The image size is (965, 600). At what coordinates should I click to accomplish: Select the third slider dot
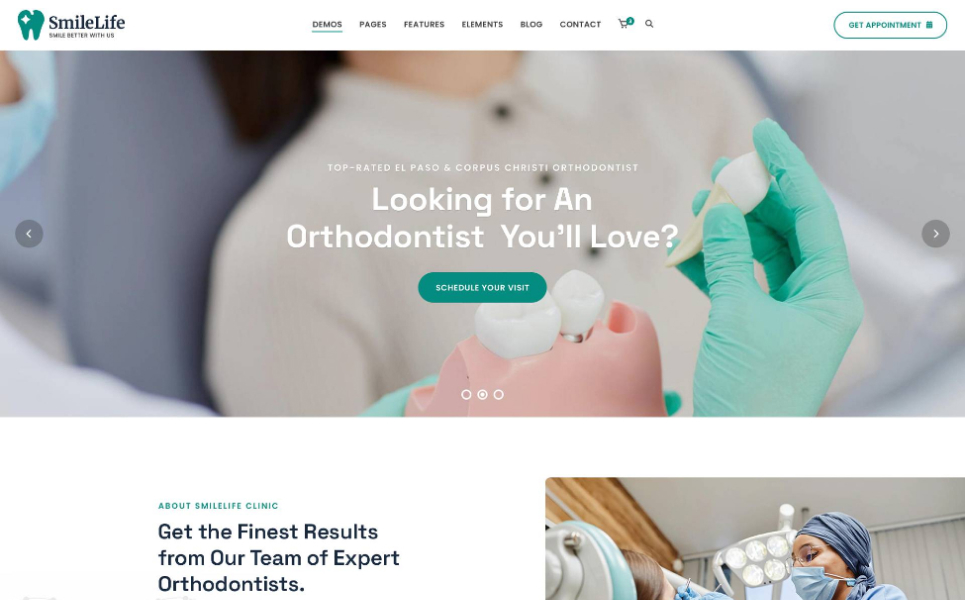[499, 394]
